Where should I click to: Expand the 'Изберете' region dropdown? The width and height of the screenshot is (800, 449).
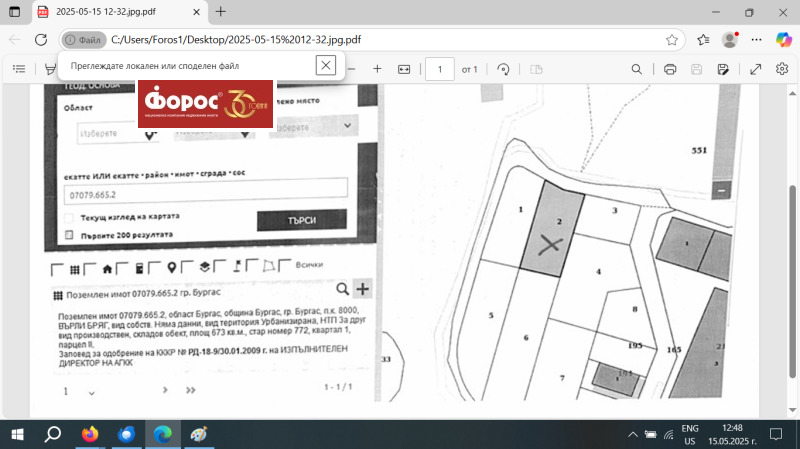[105, 133]
